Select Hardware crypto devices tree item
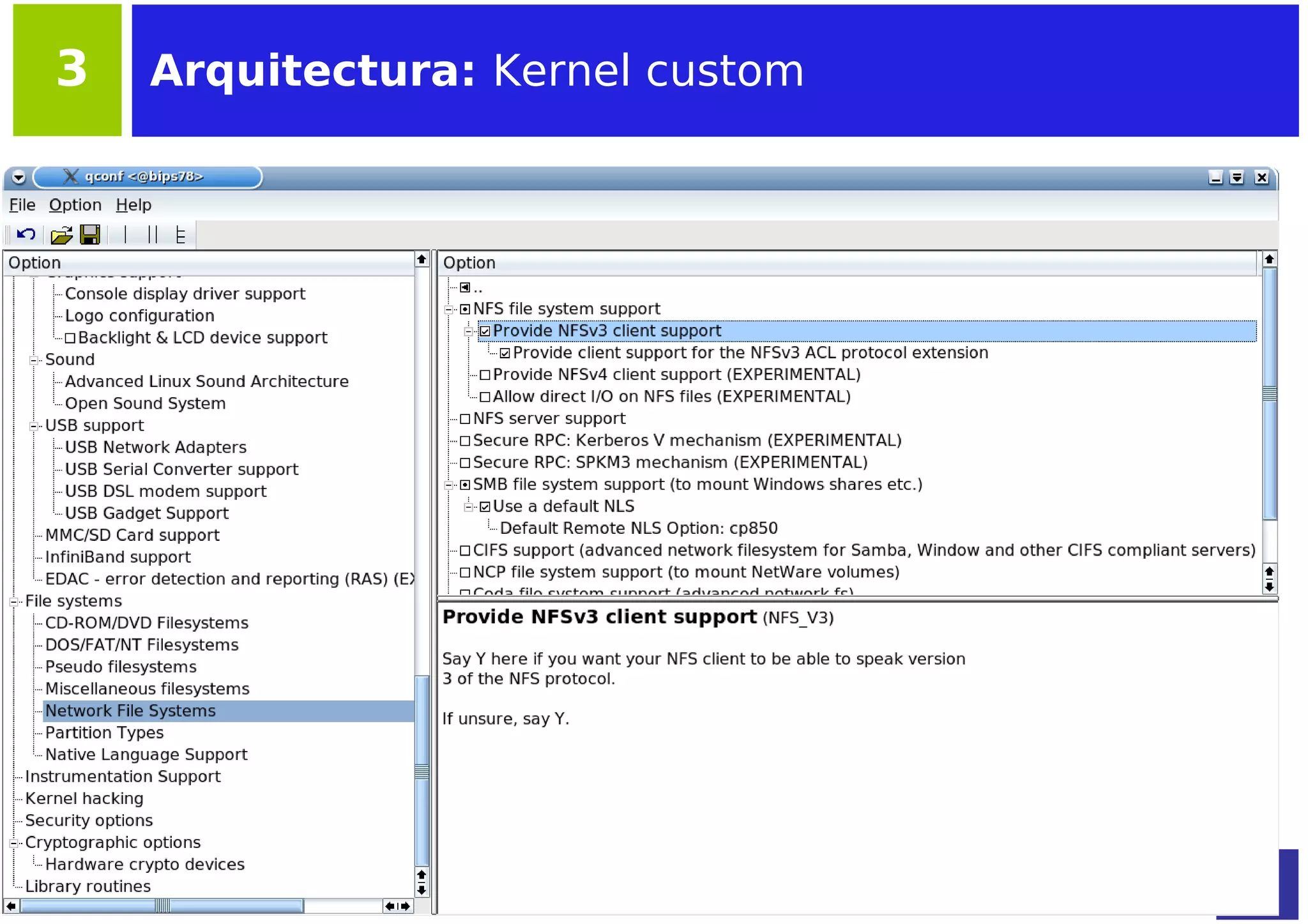The width and height of the screenshot is (1308, 924). coord(145,865)
